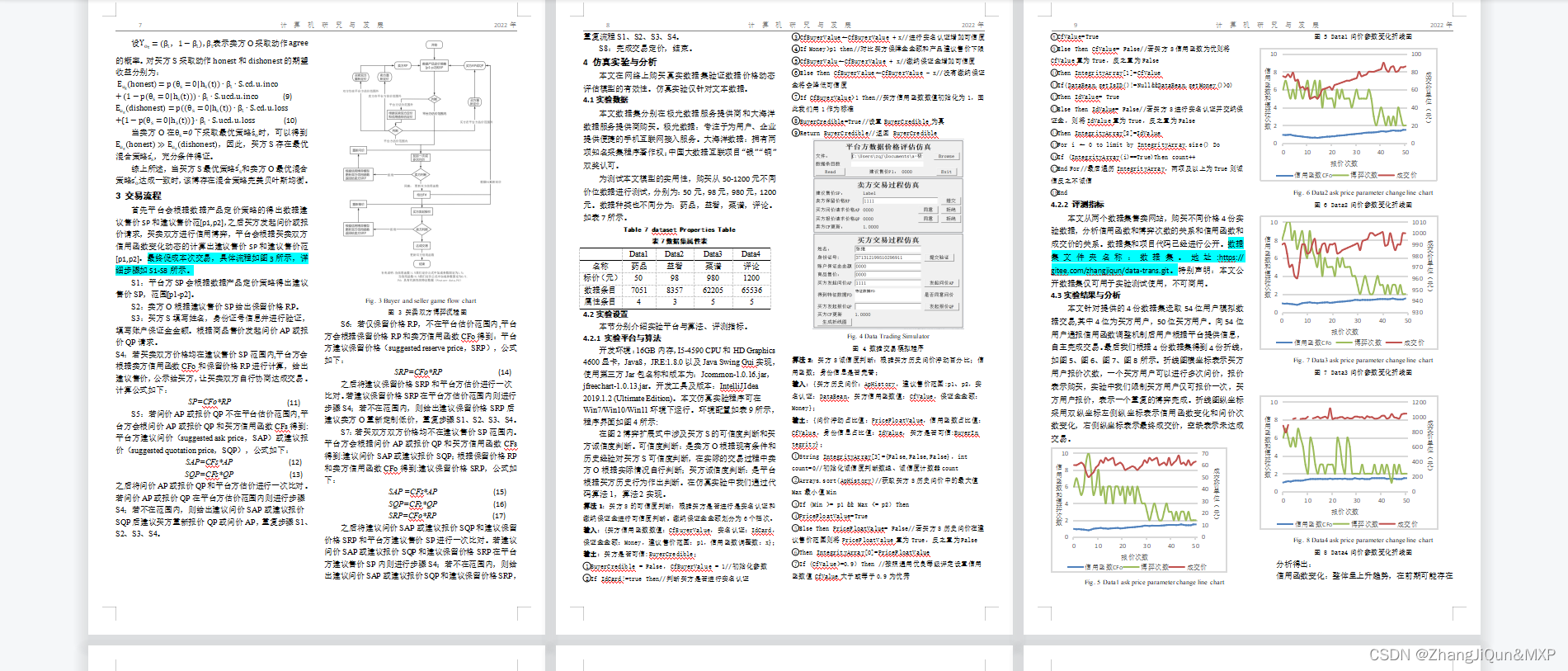1568x671 pixels.
Task: Select the Fig. 7 Data3 line chart
Action: 1348,282
